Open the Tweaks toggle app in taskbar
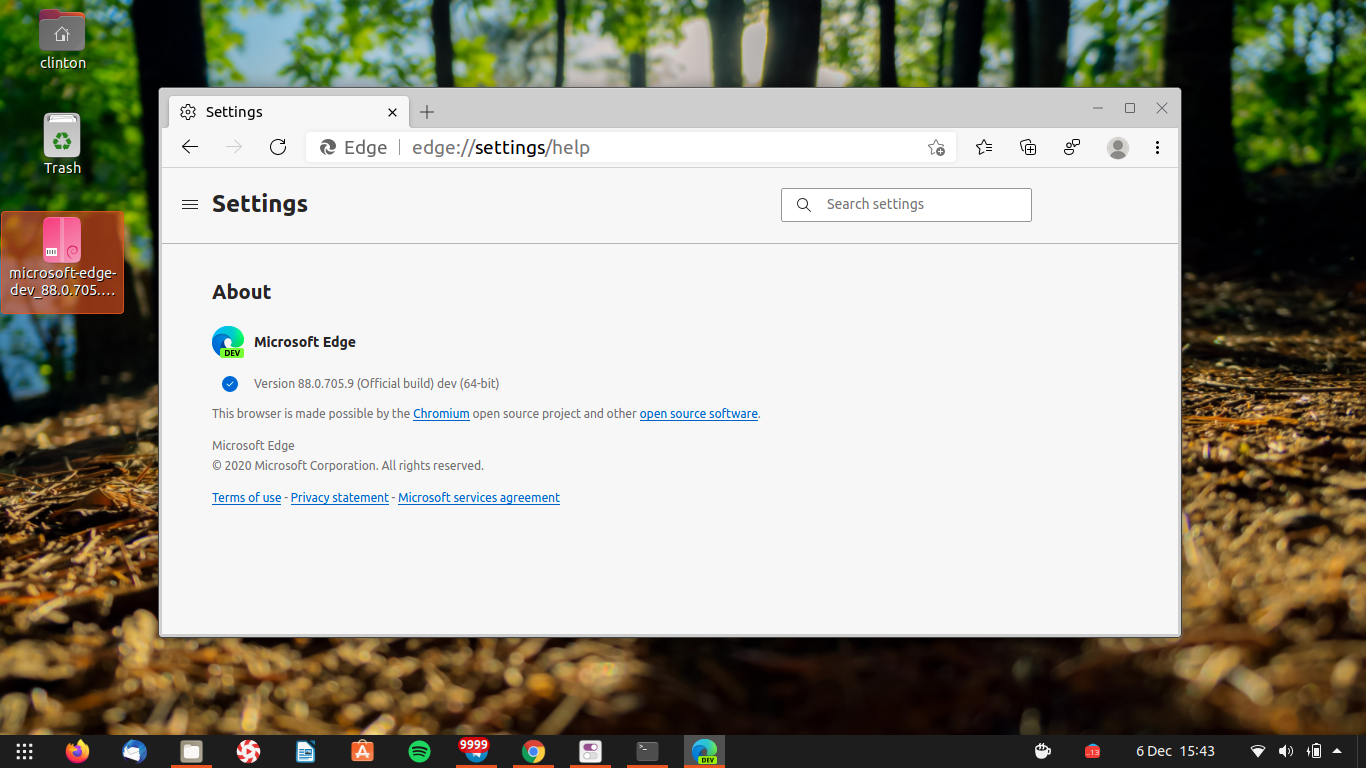The height and width of the screenshot is (768, 1366). 590,751
